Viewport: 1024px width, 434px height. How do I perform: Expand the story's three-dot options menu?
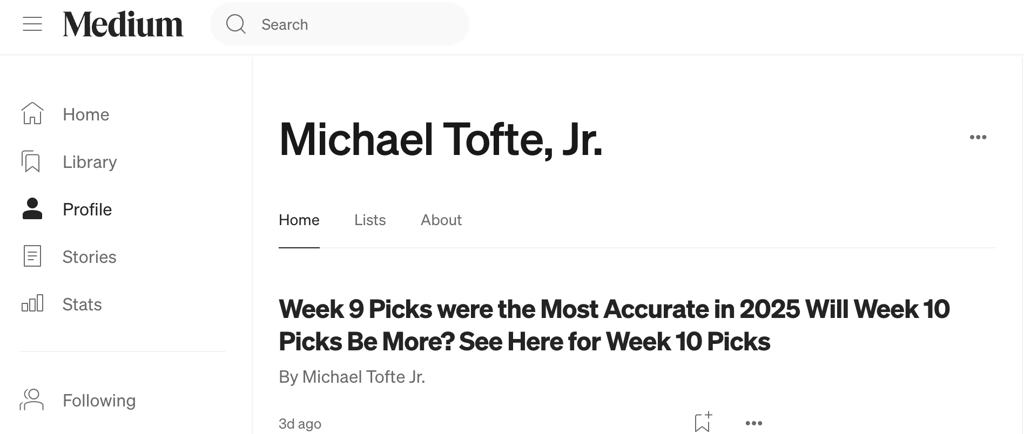click(x=754, y=423)
